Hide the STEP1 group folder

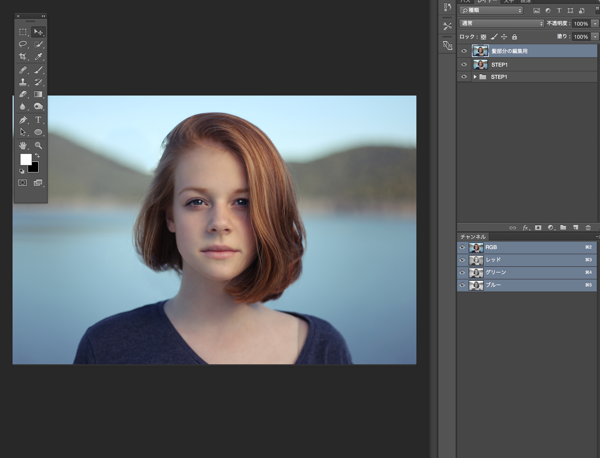tap(464, 77)
